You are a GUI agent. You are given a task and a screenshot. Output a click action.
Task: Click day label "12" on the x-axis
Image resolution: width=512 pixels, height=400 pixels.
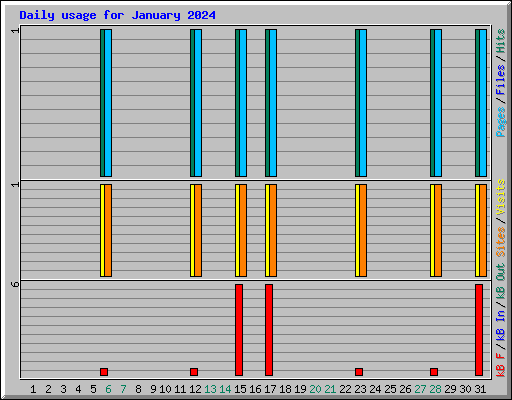point(195,389)
